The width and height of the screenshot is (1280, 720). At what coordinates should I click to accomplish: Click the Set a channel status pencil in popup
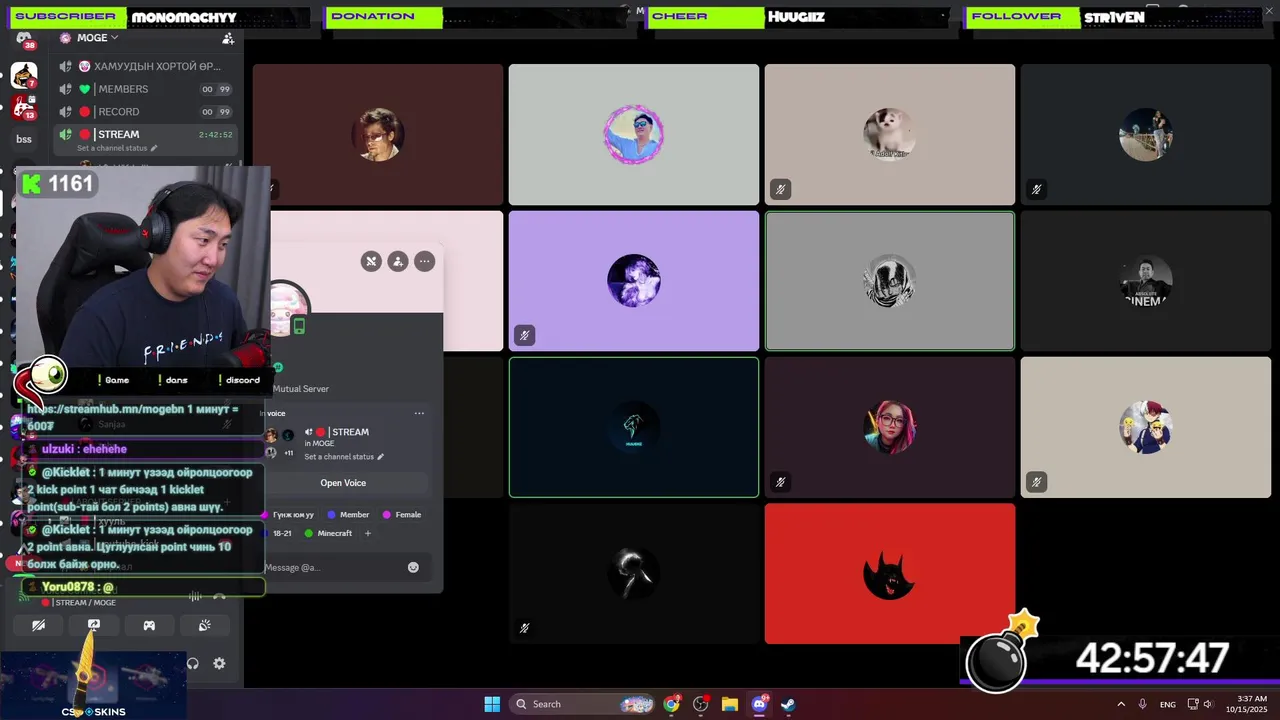tap(380, 457)
